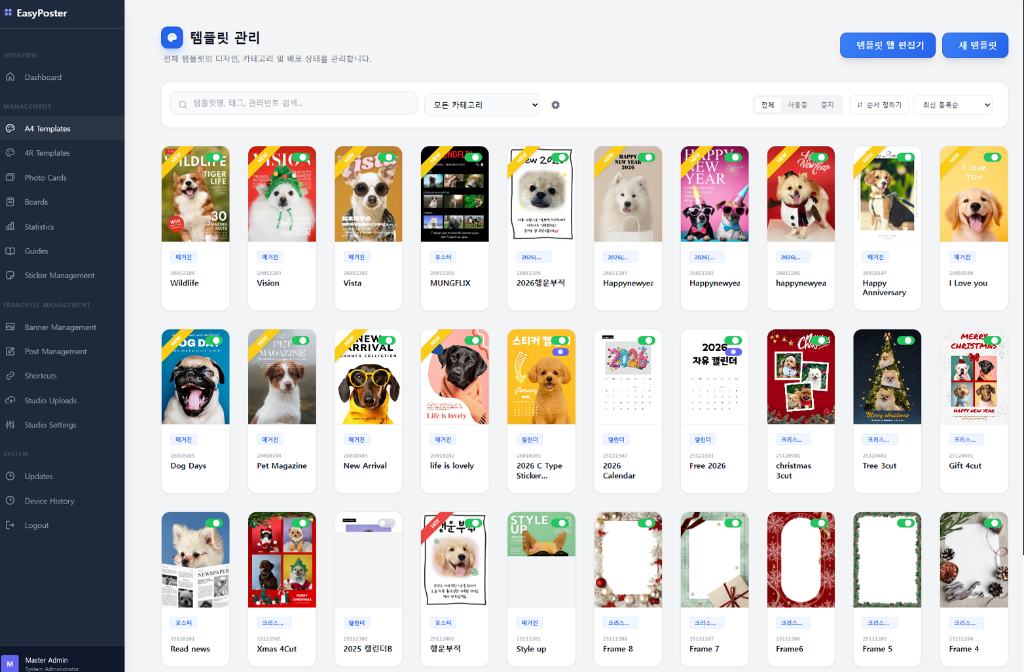This screenshot has height=672, width=1024.
Task: Toggle off the Wildlife template switch
Action: point(215,157)
